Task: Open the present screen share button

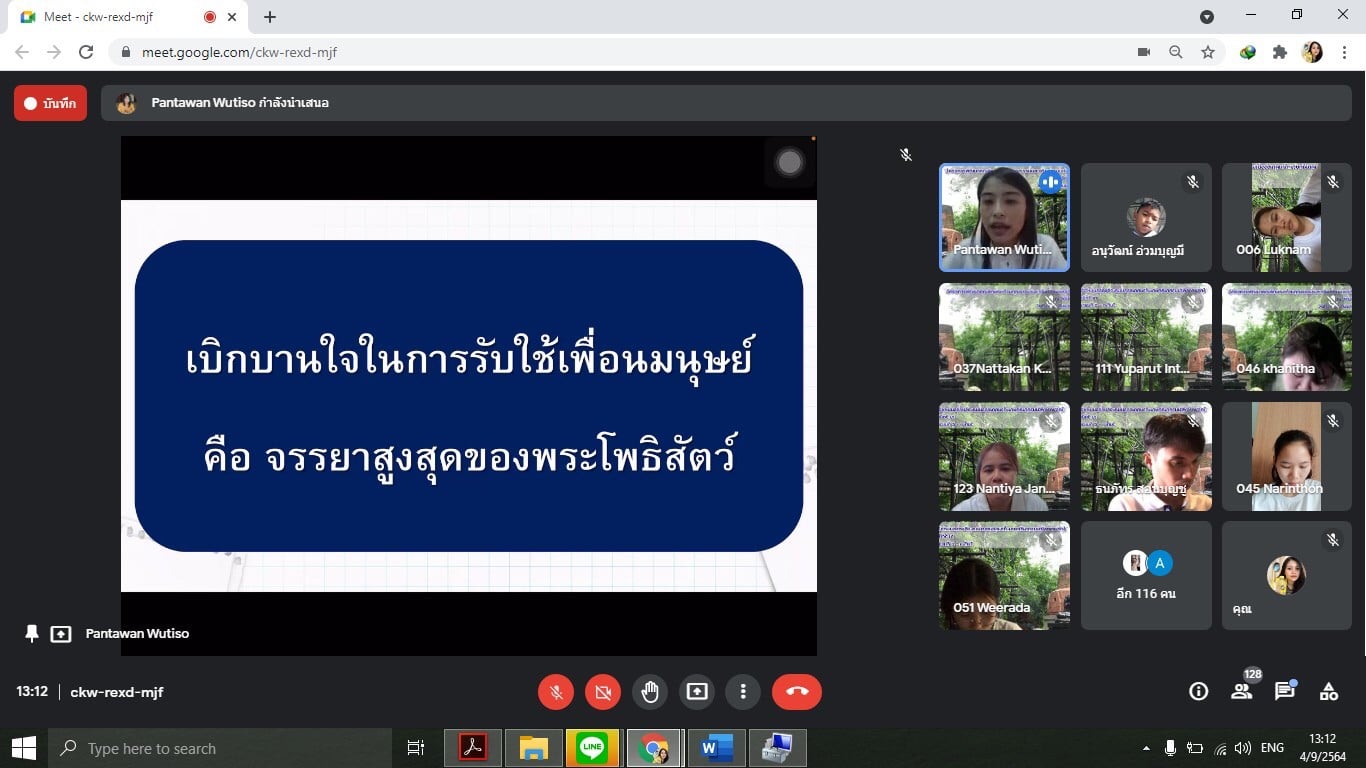Action: [x=696, y=691]
